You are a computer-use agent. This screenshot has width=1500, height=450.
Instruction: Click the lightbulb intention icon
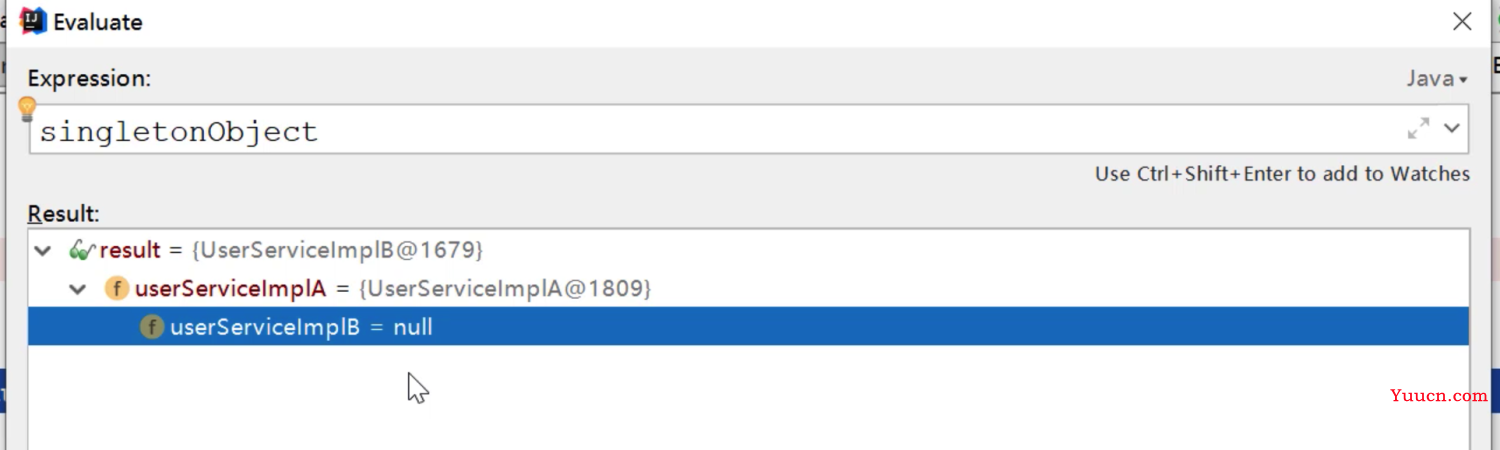pyautogui.click(x=28, y=109)
